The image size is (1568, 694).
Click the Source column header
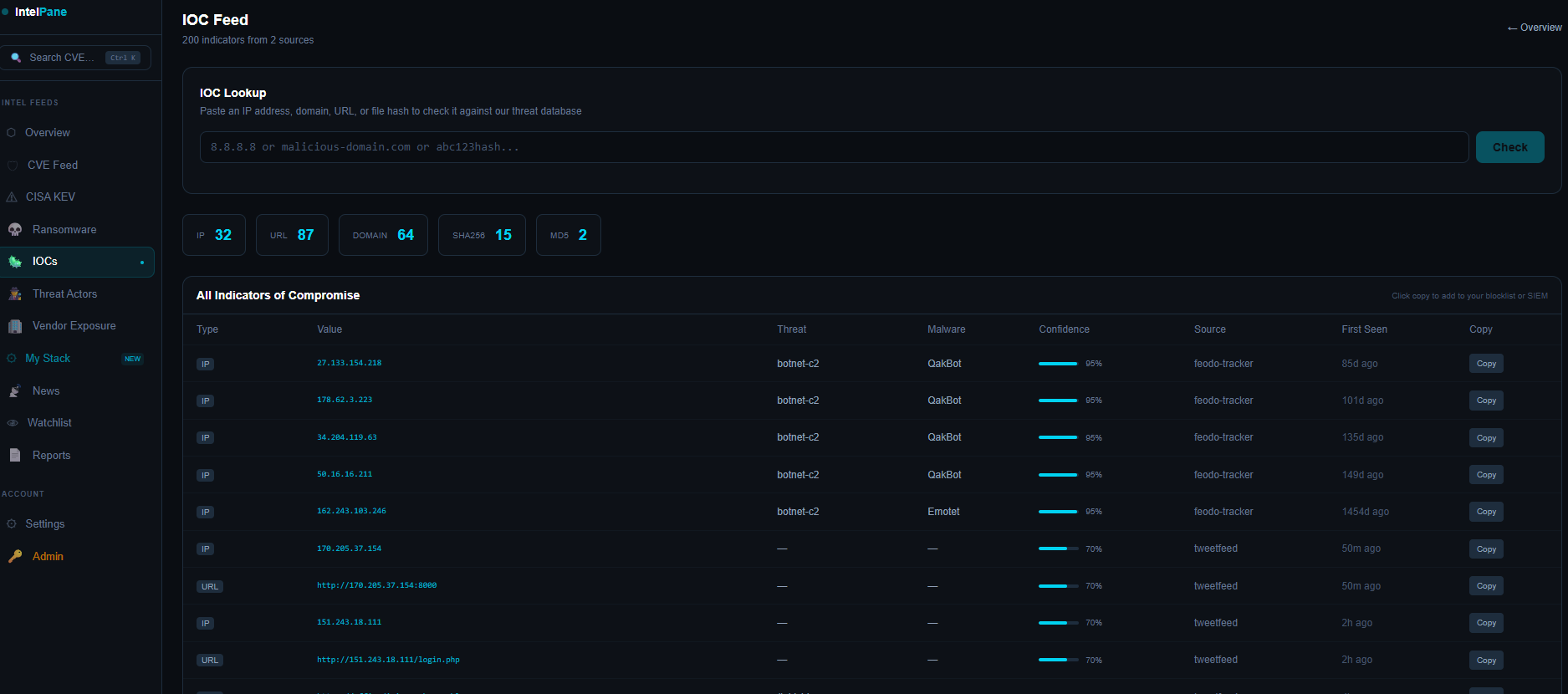(1209, 329)
